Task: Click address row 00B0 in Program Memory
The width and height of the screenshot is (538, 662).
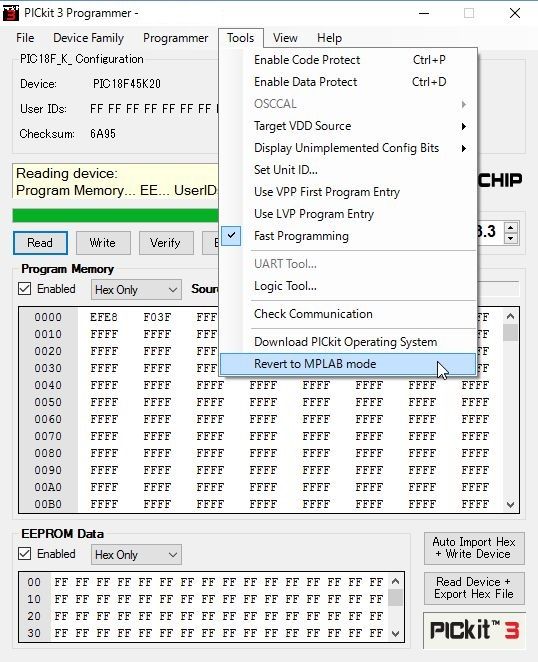Action: (48, 504)
